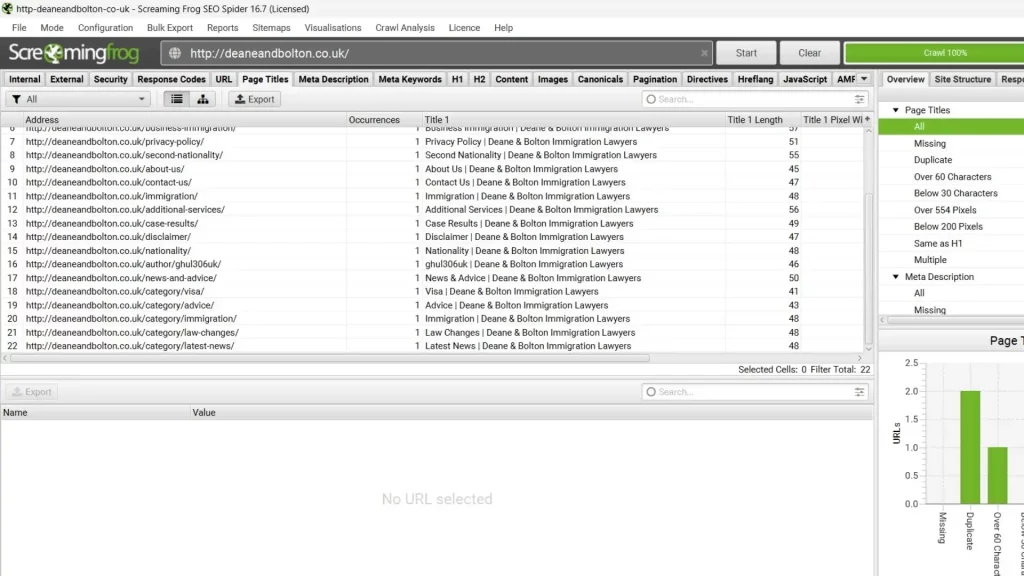Click the lower pane Export button
Image resolution: width=1024 pixels, height=576 pixels.
(31, 392)
